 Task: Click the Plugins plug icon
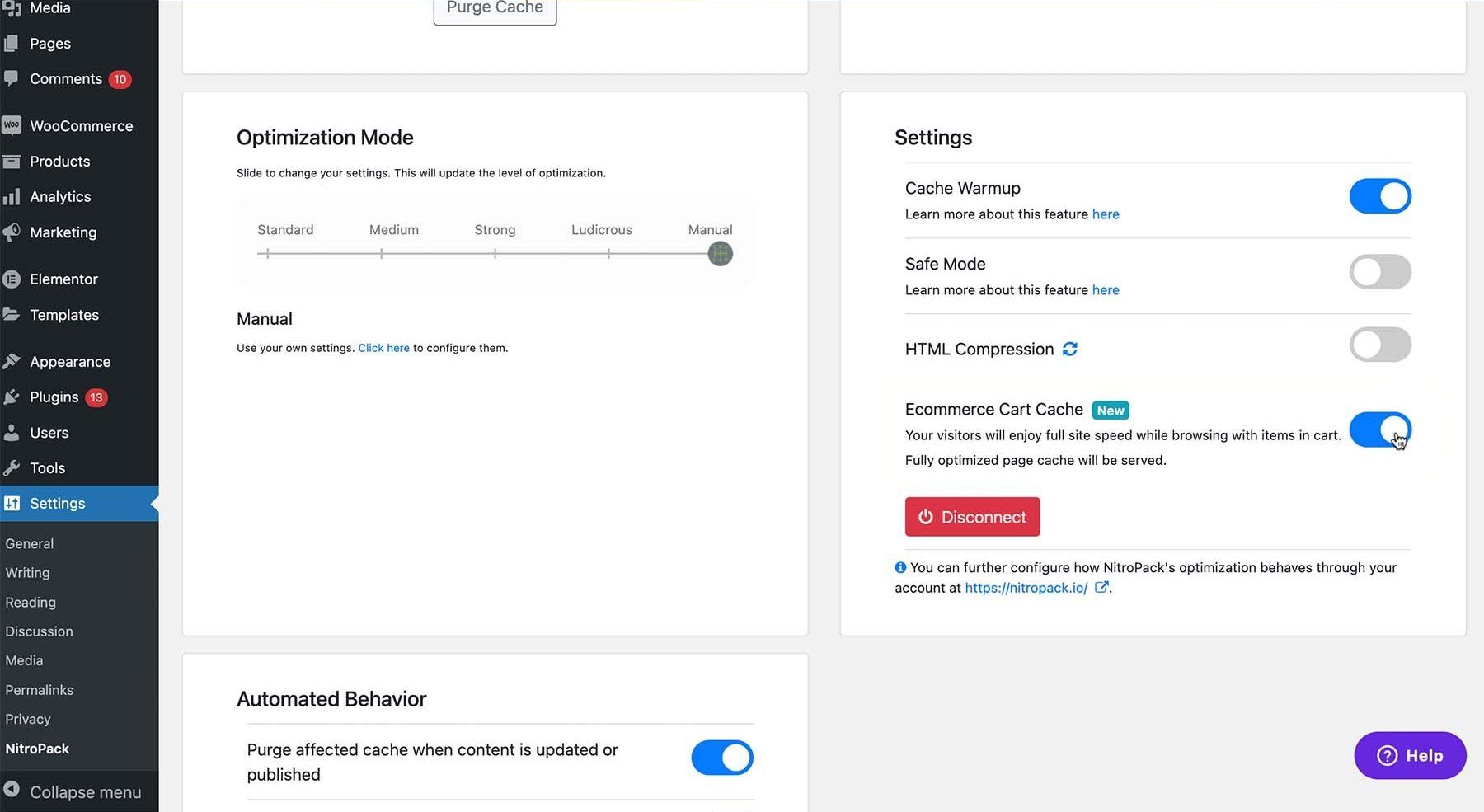[x=12, y=397]
